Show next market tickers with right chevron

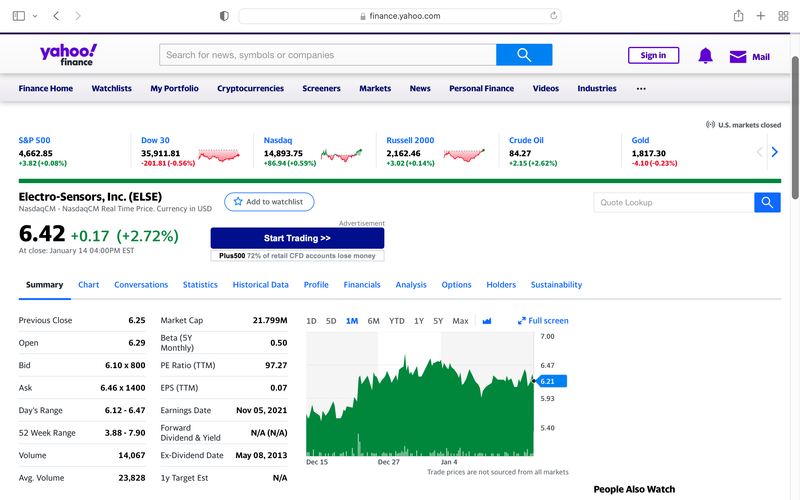click(x=774, y=152)
